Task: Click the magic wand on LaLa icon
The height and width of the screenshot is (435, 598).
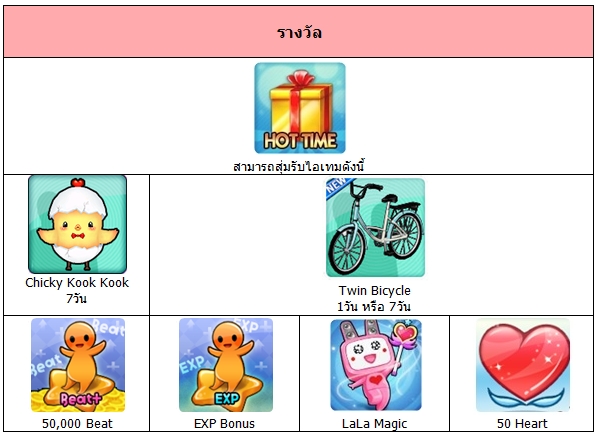Action: tap(402, 345)
